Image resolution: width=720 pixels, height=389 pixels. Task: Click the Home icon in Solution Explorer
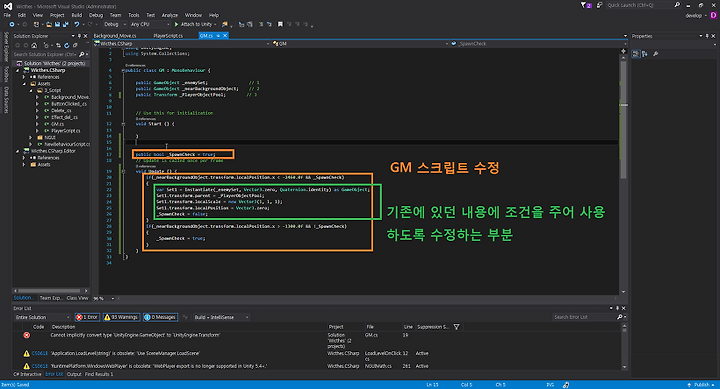pos(34,45)
